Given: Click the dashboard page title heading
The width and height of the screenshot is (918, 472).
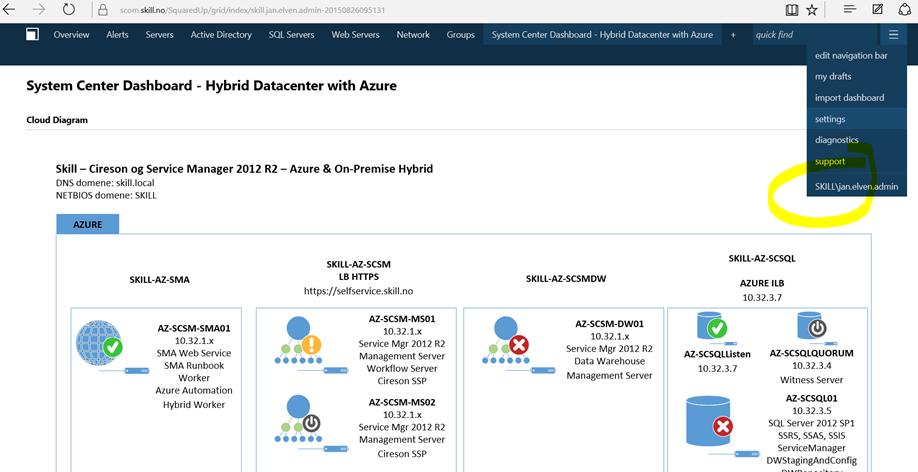Looking at the screenshot, I should point(211,85).
